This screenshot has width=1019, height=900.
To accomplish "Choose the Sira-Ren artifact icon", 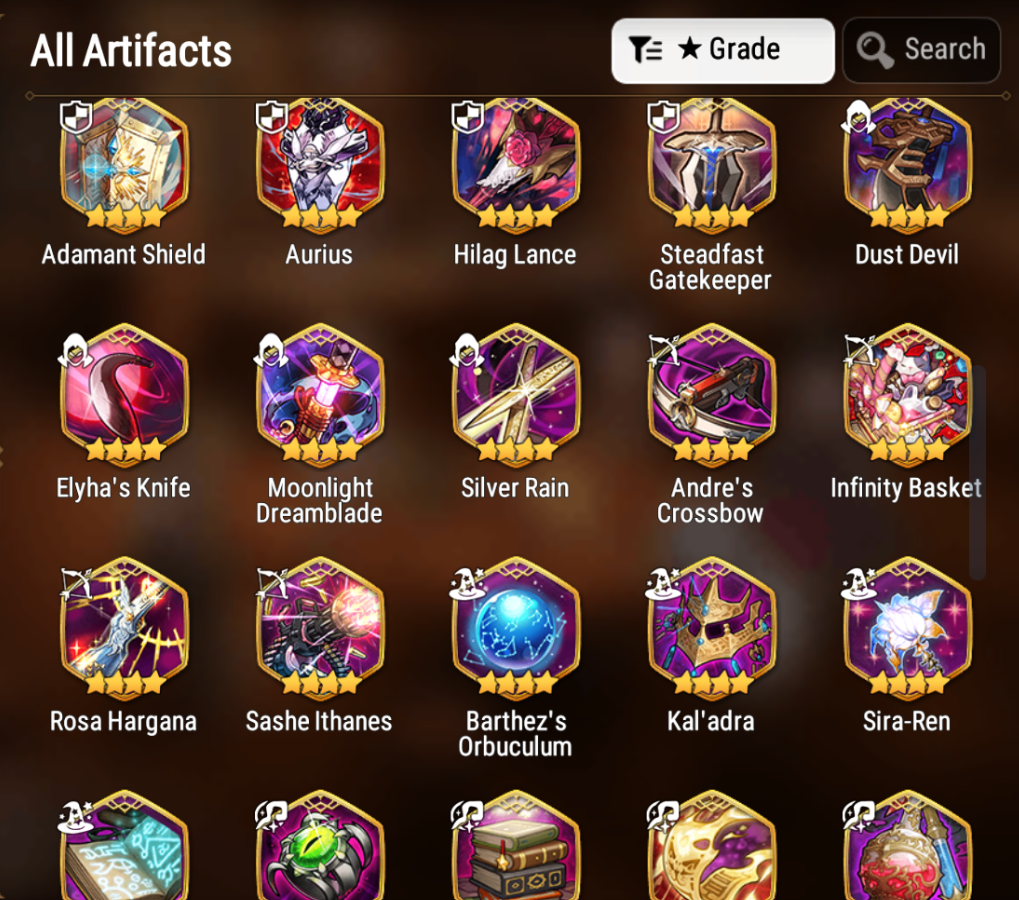I will point(908,628).
